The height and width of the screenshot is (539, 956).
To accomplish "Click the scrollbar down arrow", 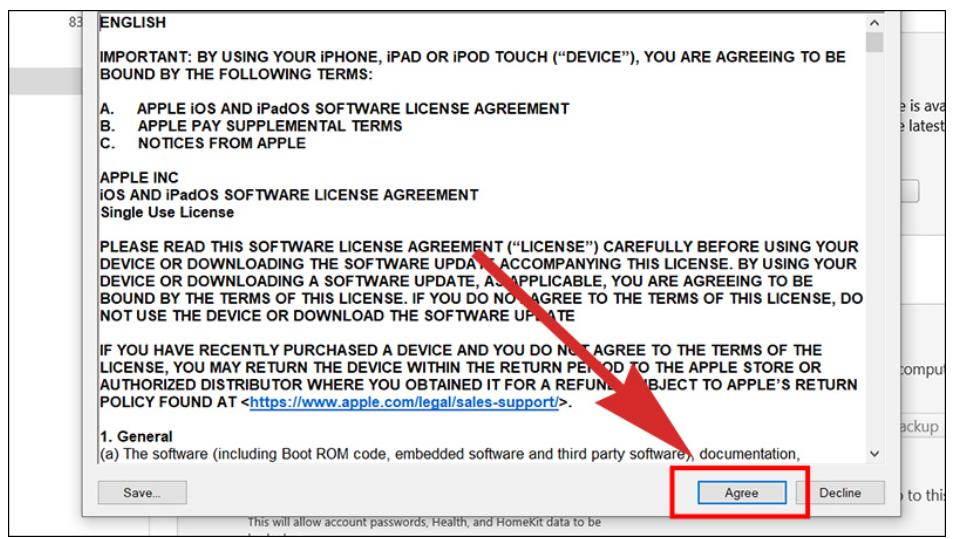I will [874, 453].
